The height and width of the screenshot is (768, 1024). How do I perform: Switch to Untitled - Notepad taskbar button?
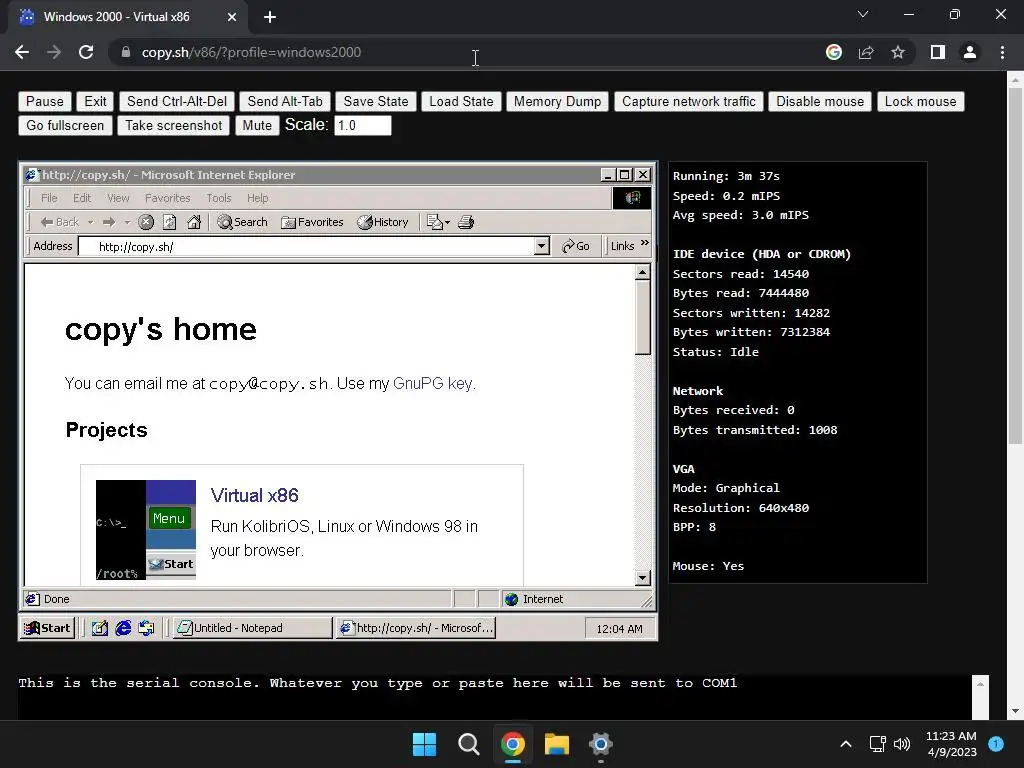tap(252, 628)
